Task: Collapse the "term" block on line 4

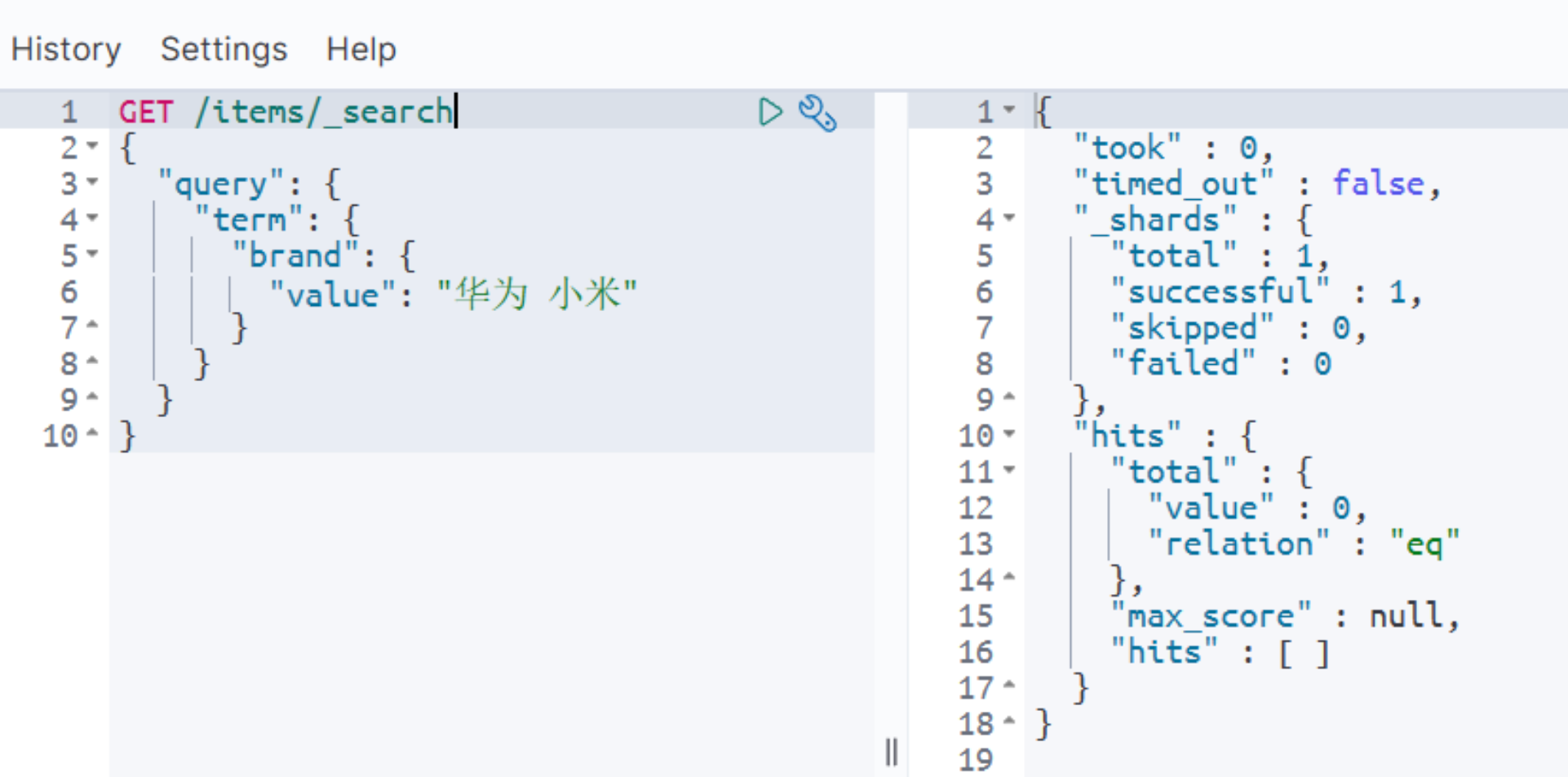Action: [92, 218]
